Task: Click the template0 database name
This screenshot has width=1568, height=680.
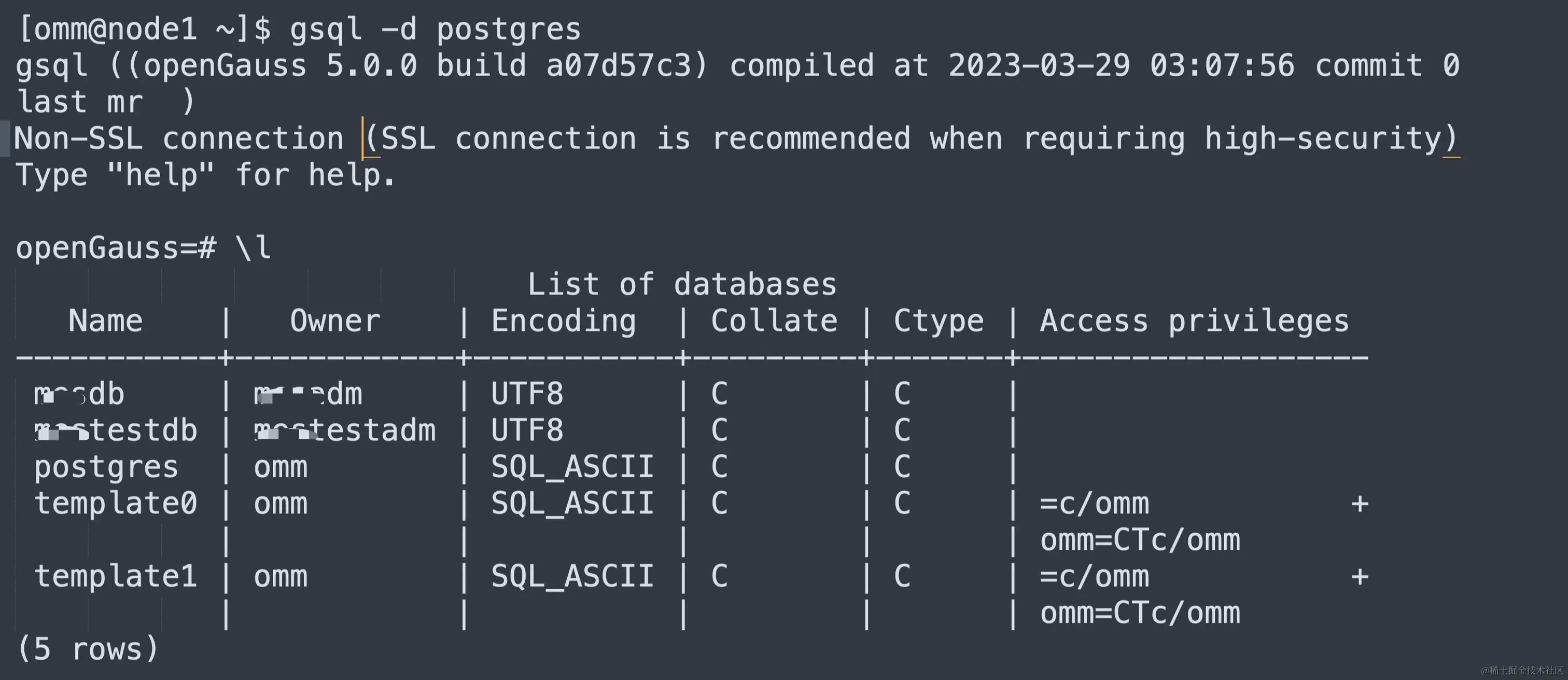Action: pos(116,504)
